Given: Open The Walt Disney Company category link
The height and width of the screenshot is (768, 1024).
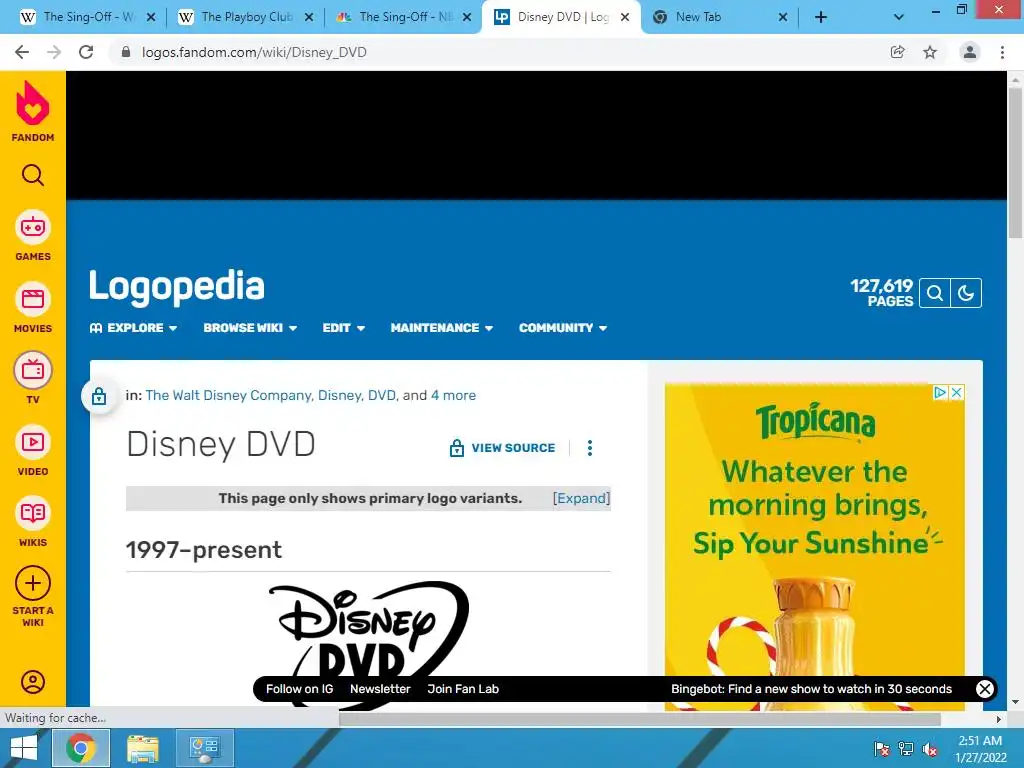Looking at the screenshot, I should pos(229,396).
